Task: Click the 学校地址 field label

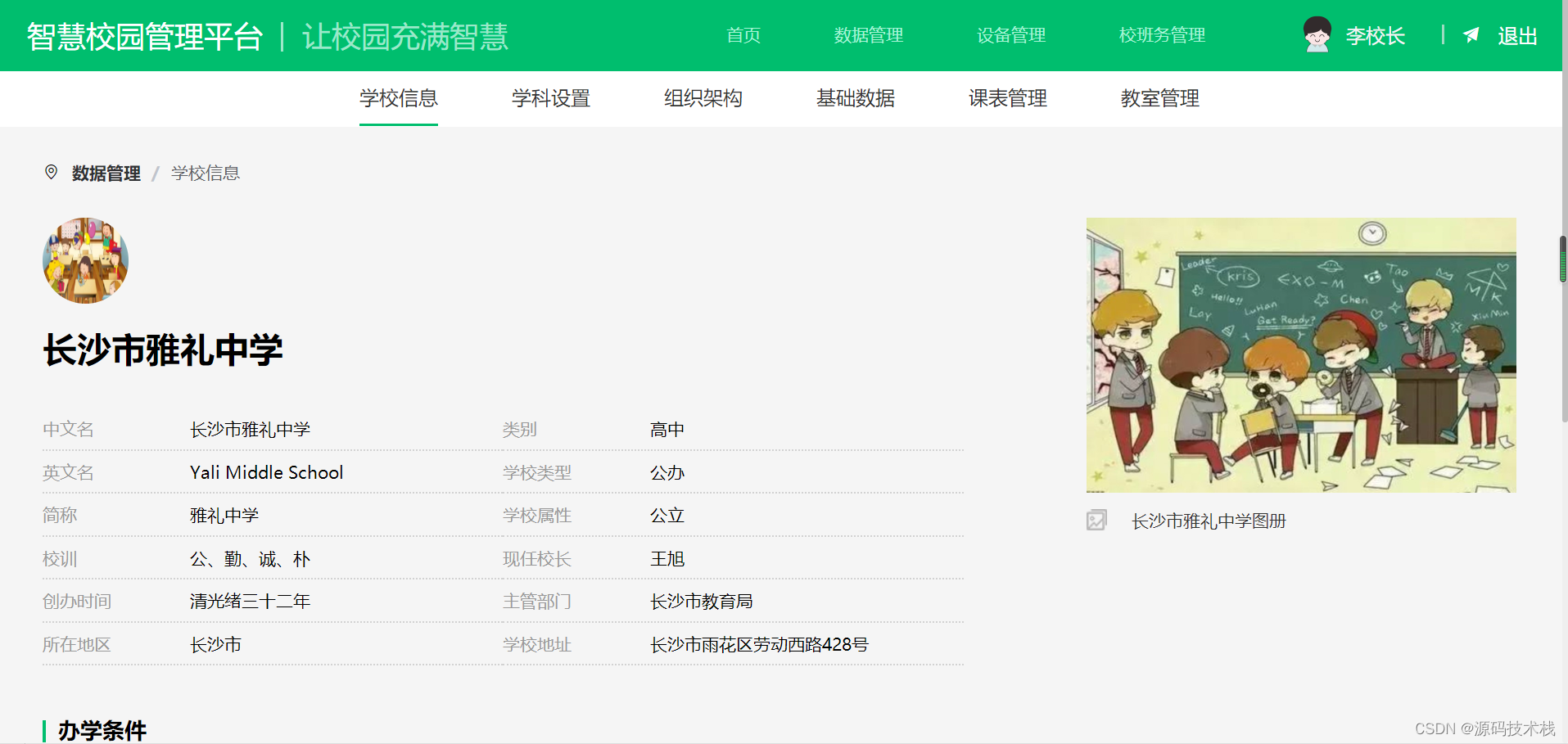Action: coord(537,645)
